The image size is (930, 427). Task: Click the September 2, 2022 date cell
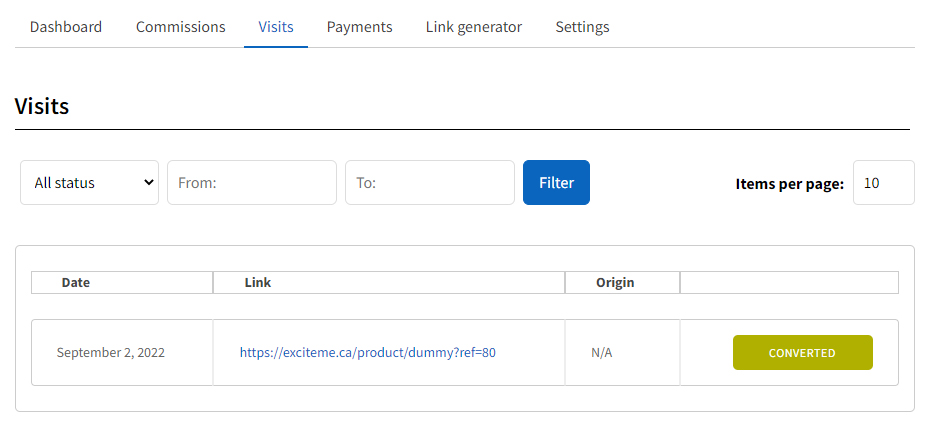111,353
